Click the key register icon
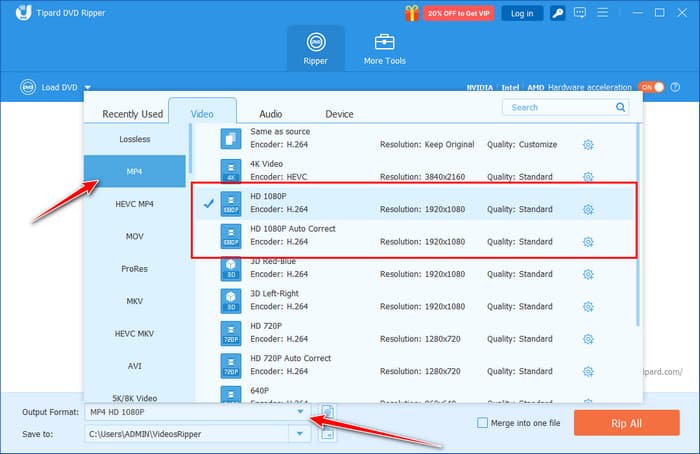The width and height of the screenshot is (700, 454). (556, 13)
